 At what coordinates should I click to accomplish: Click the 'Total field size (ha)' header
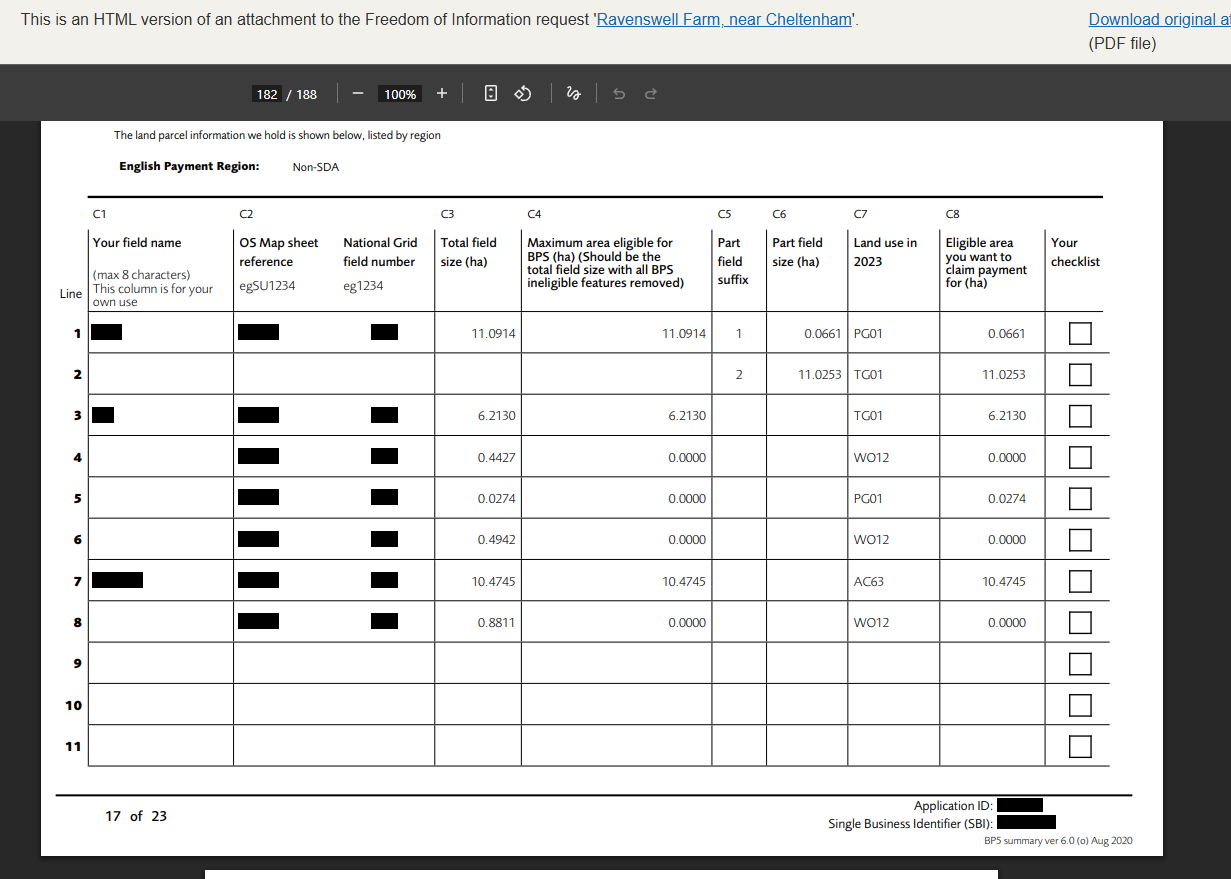469,252
